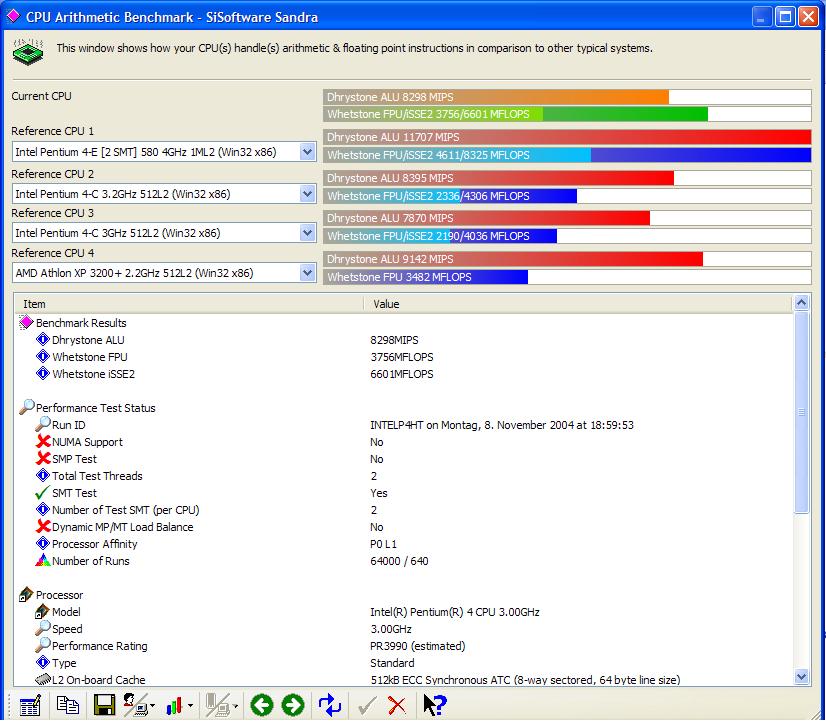The width and height of the screenshot is (826, 727).
Task: Minimize the Sandra benchmark window
Action: pyautogui.click(x=761, y=17)
